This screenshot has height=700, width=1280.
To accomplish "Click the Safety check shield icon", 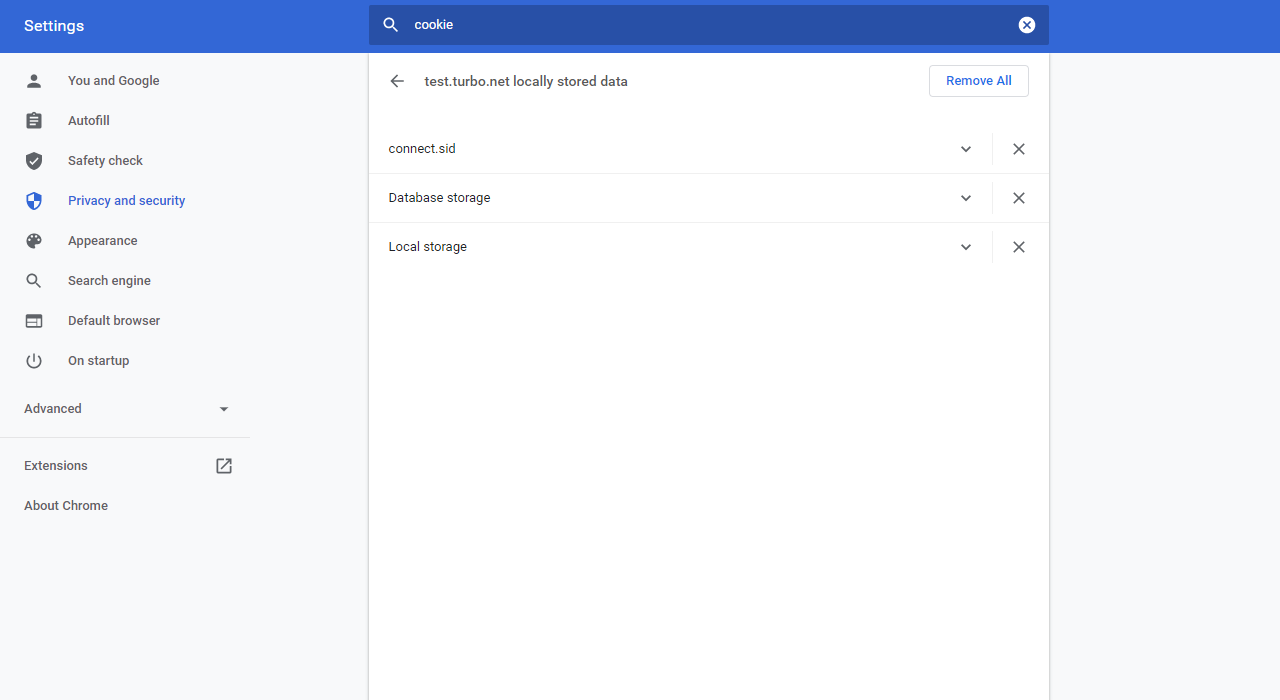I will [34, 161].
